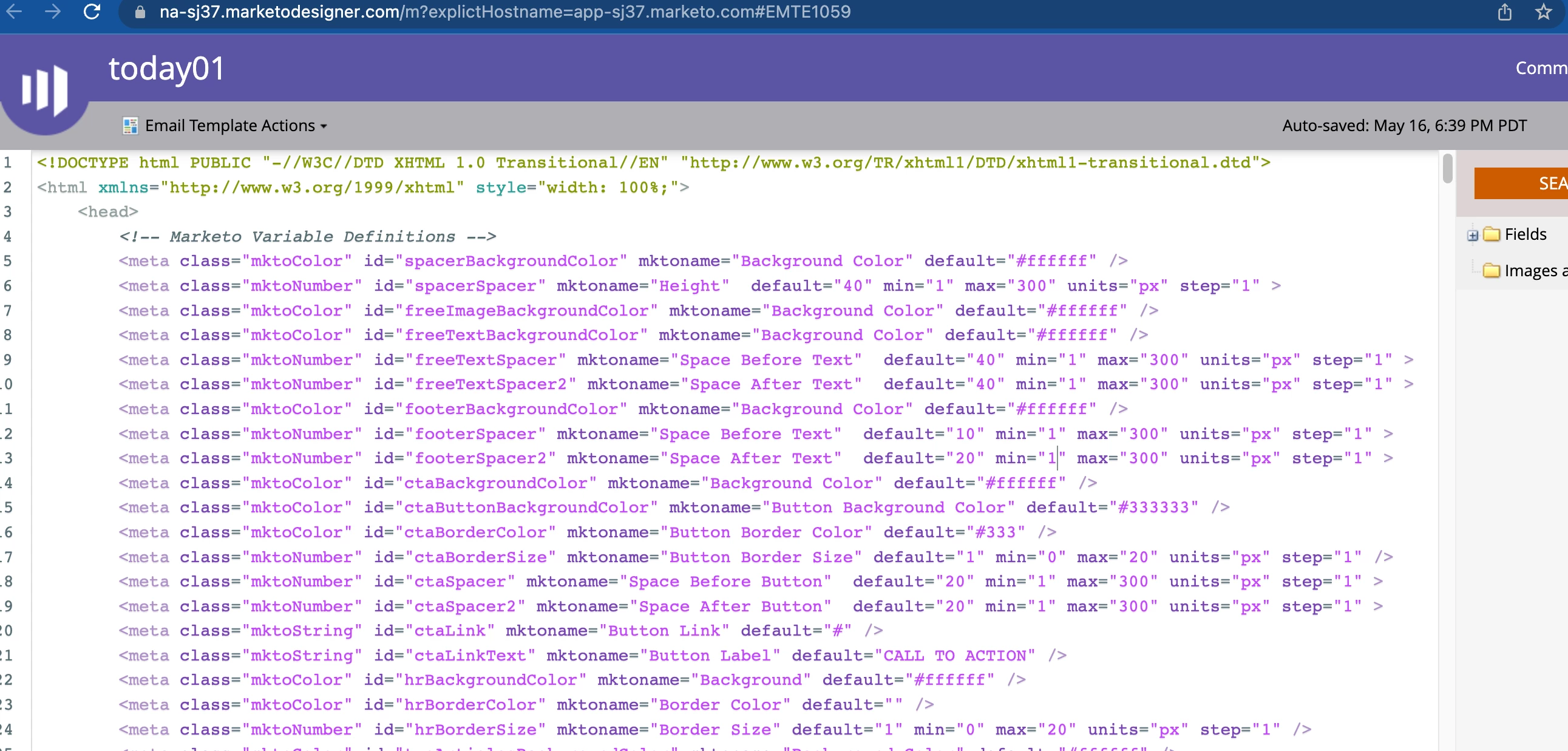Image resolution: width=1568 pixels, height=751 pixels.
Task: Click the padlock site info icon
Action: 140,12
